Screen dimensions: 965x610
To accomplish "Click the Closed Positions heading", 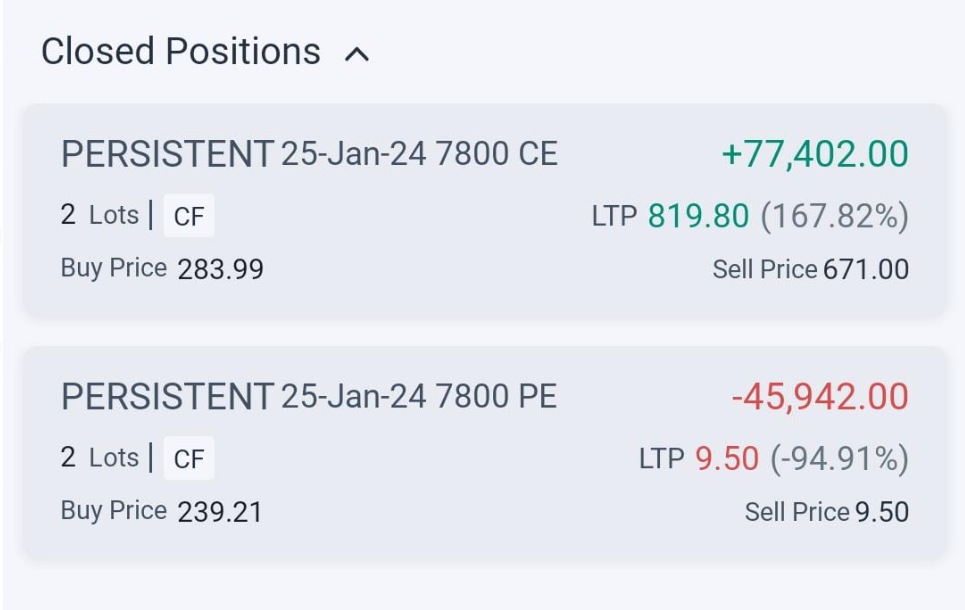I will [181, 51].
